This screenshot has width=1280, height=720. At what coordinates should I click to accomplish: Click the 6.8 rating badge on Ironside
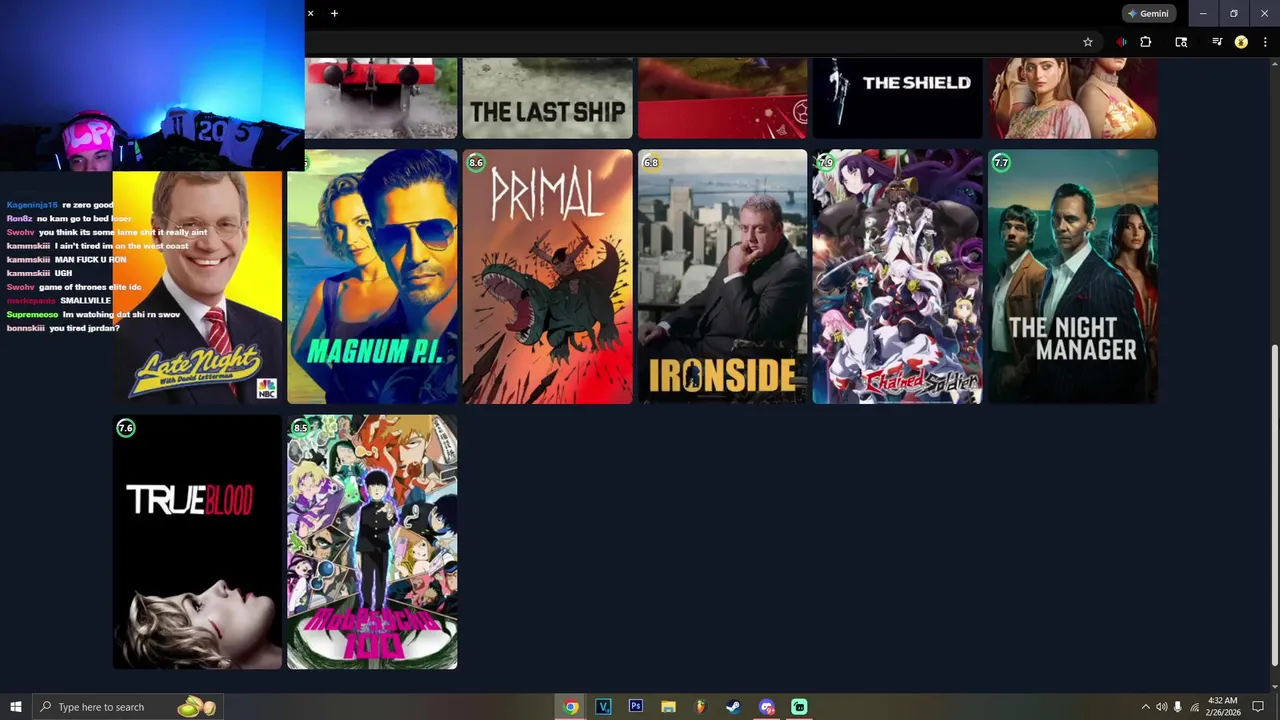tap(651, 162)
